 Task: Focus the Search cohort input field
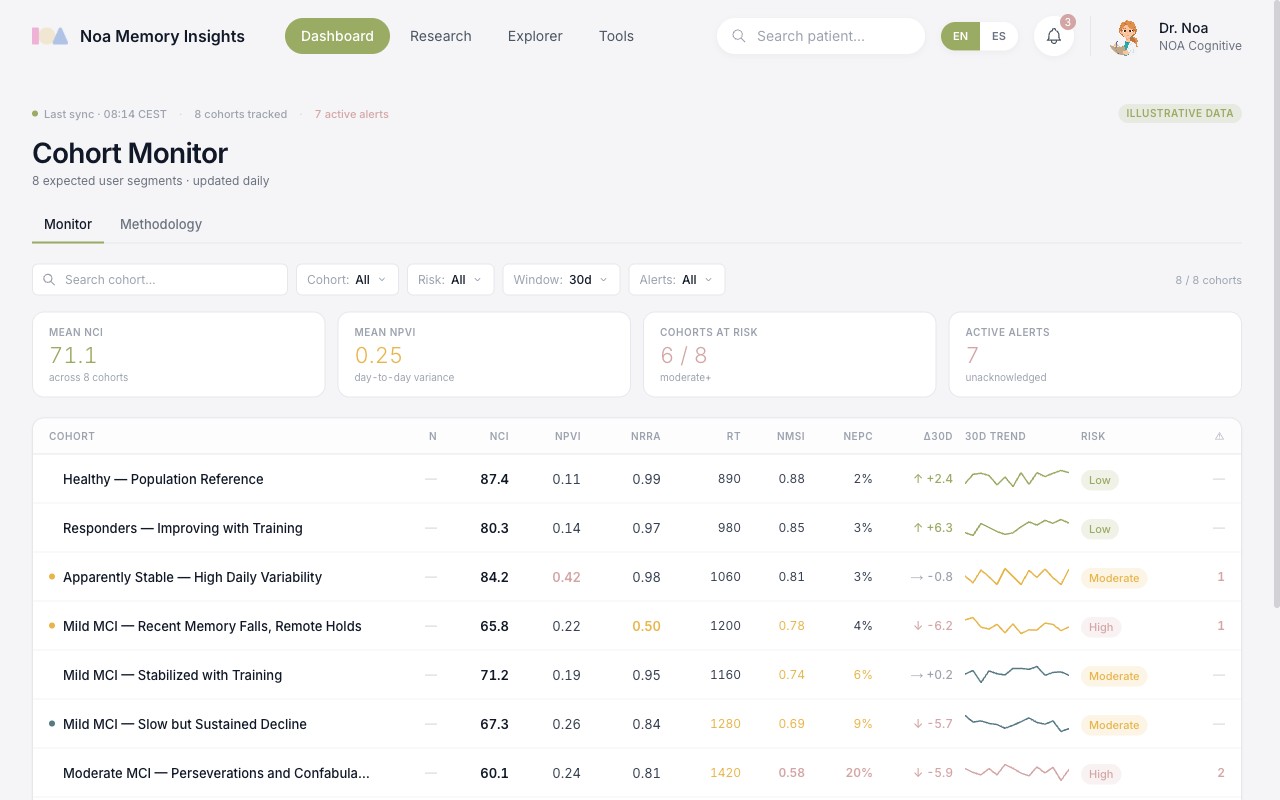coord(160,280)
